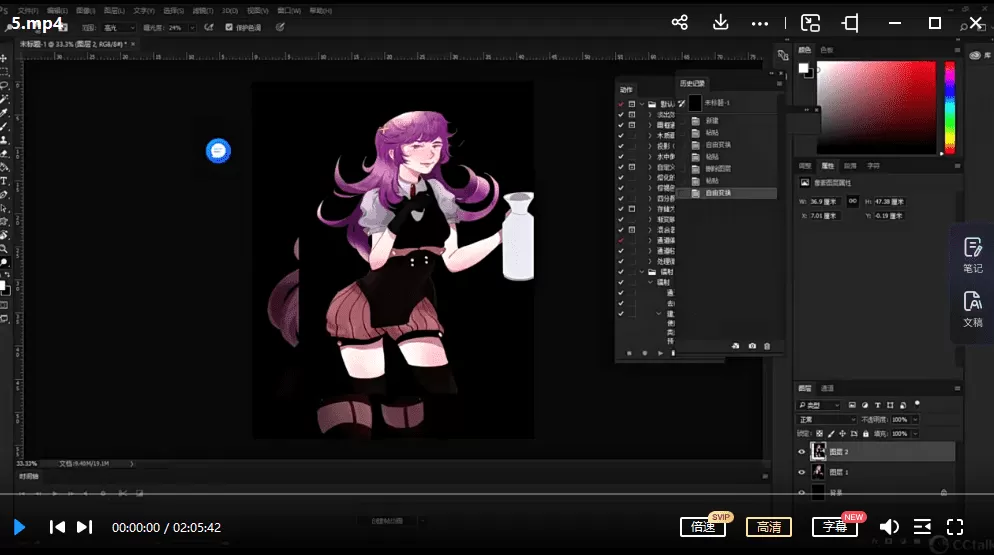
Task: Change video quality via 高清 button
Action: coord(768,527)
